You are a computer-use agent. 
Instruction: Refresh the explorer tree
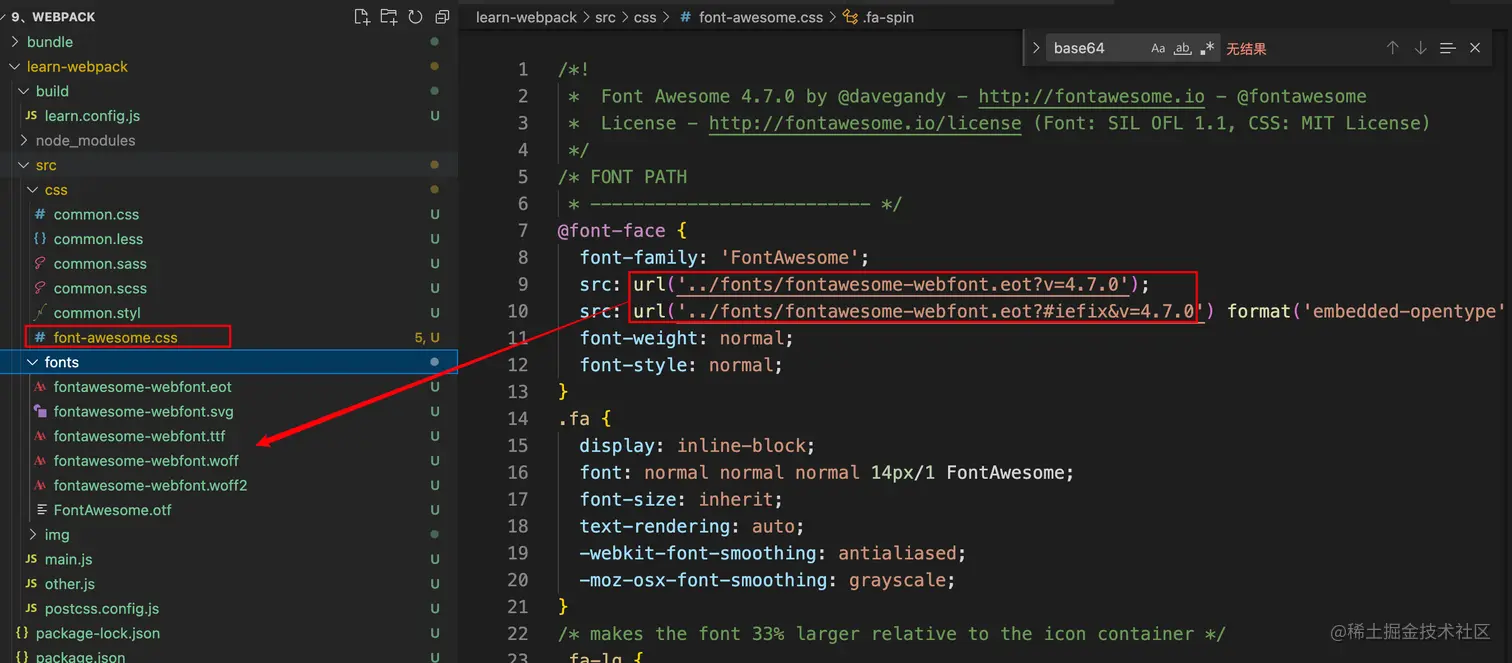[x=415, y=17]
